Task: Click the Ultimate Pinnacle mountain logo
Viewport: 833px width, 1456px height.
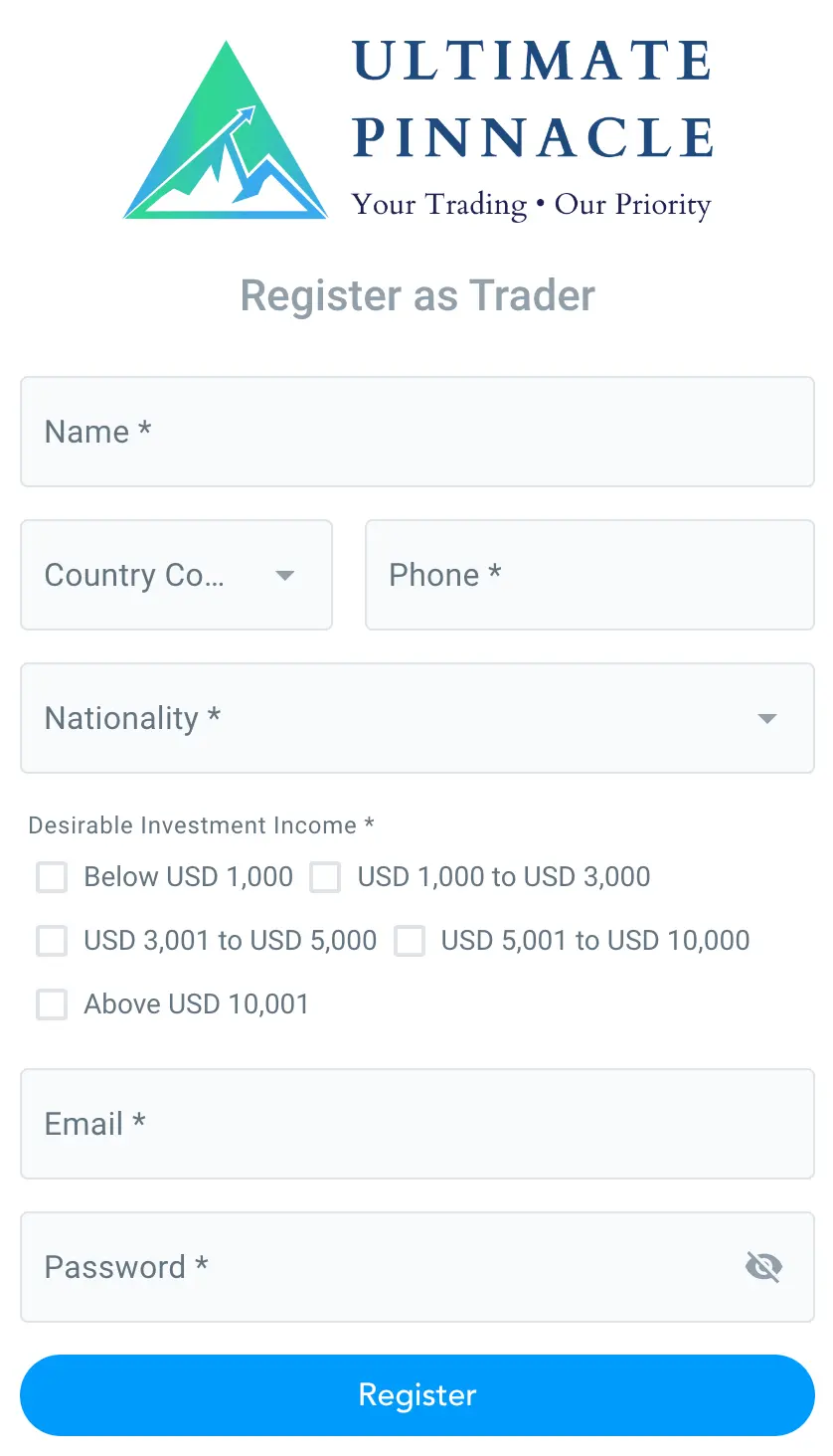Action: point(225,129)
